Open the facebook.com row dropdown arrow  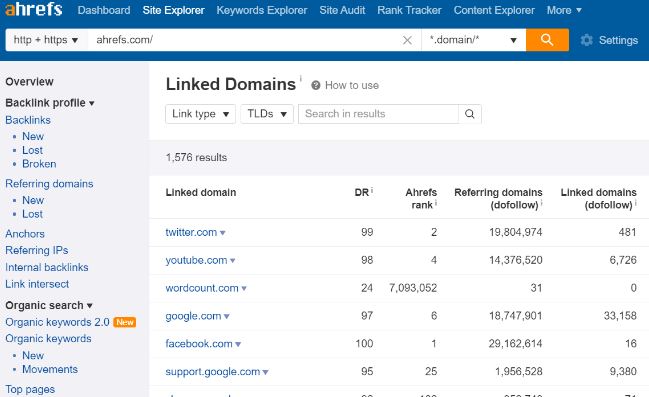click(238, 344)
